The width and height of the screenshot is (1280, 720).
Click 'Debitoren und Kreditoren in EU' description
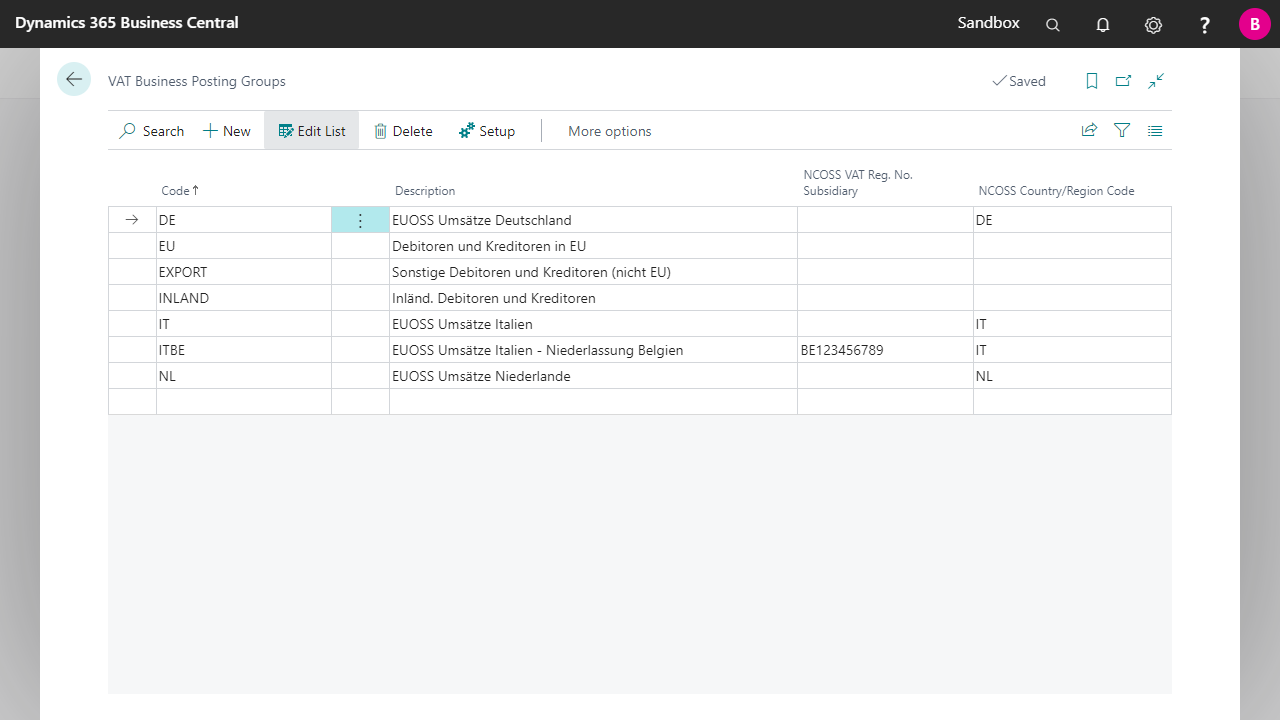point(489,246)
